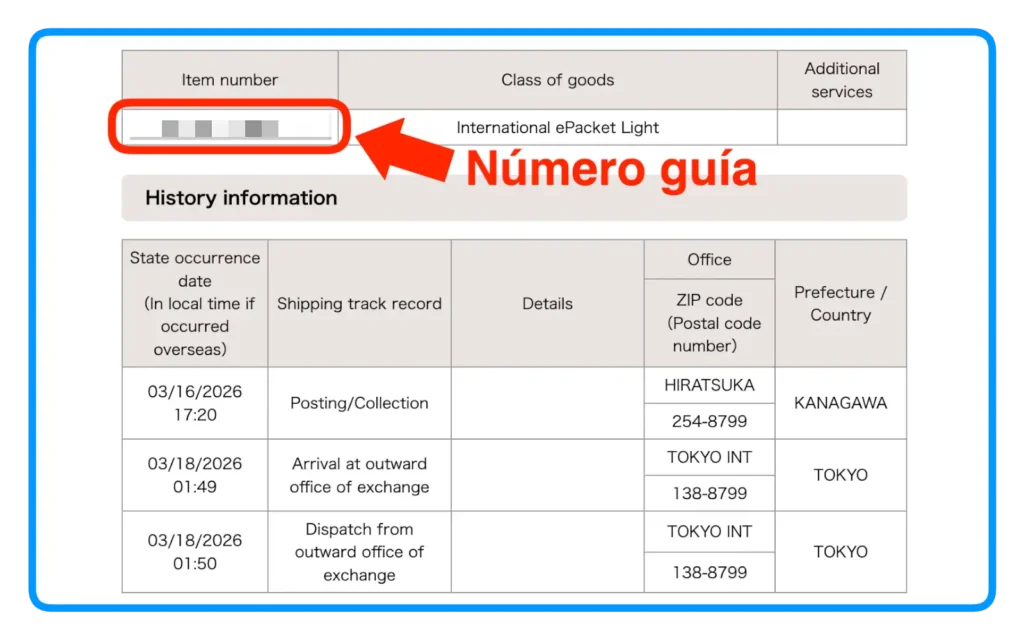Click the red "Número guía" label
This screenshot has height=640, width=1024.
coord(611,169)
